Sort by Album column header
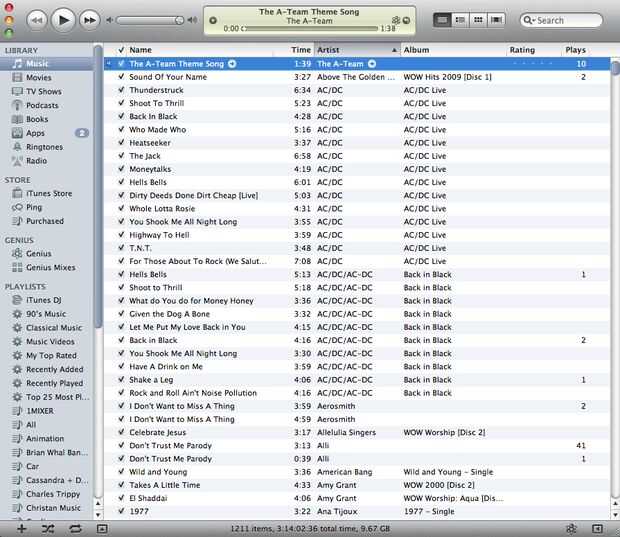The image size is (620, 537). pyautogui.click(x=454, y=50)
